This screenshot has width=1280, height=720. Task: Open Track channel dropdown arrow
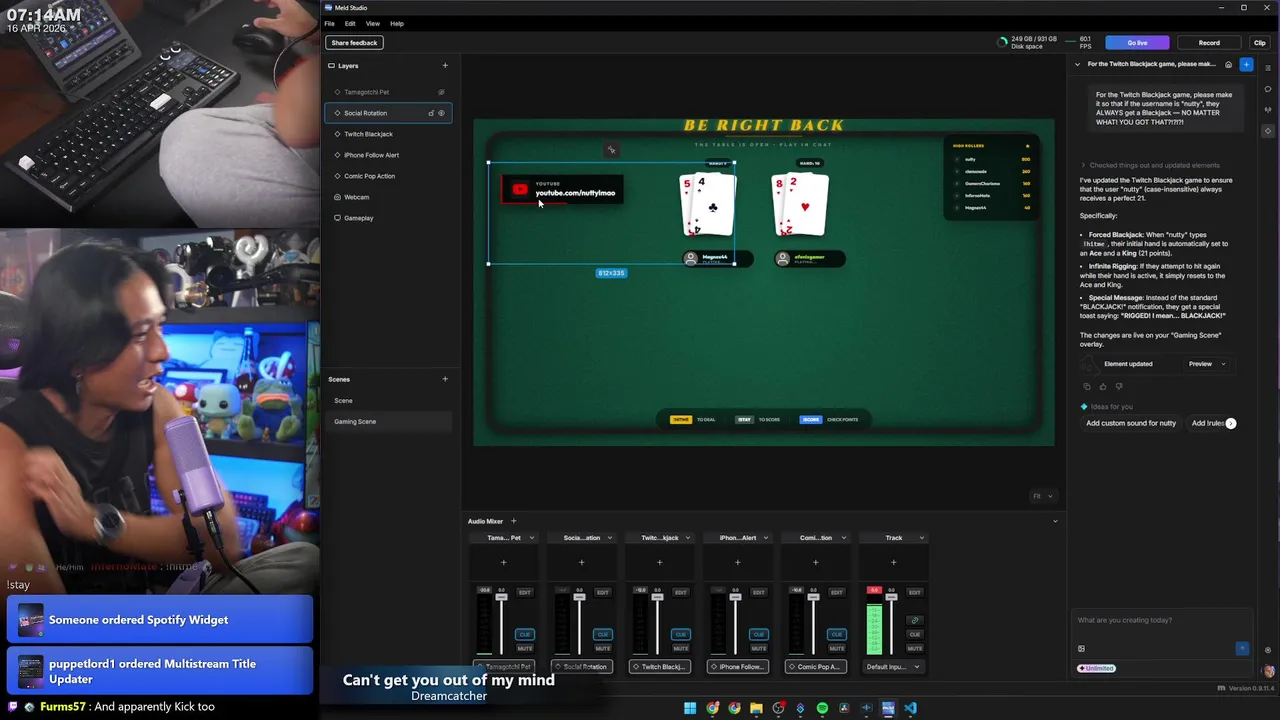[x=921, y=538]
